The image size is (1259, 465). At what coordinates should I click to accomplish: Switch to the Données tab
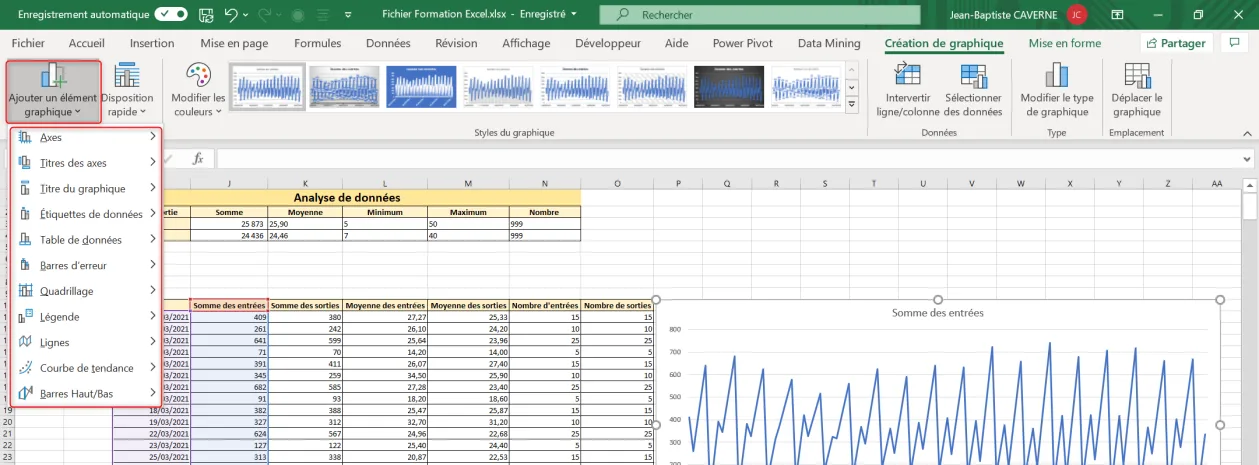[x=388, y=43]
